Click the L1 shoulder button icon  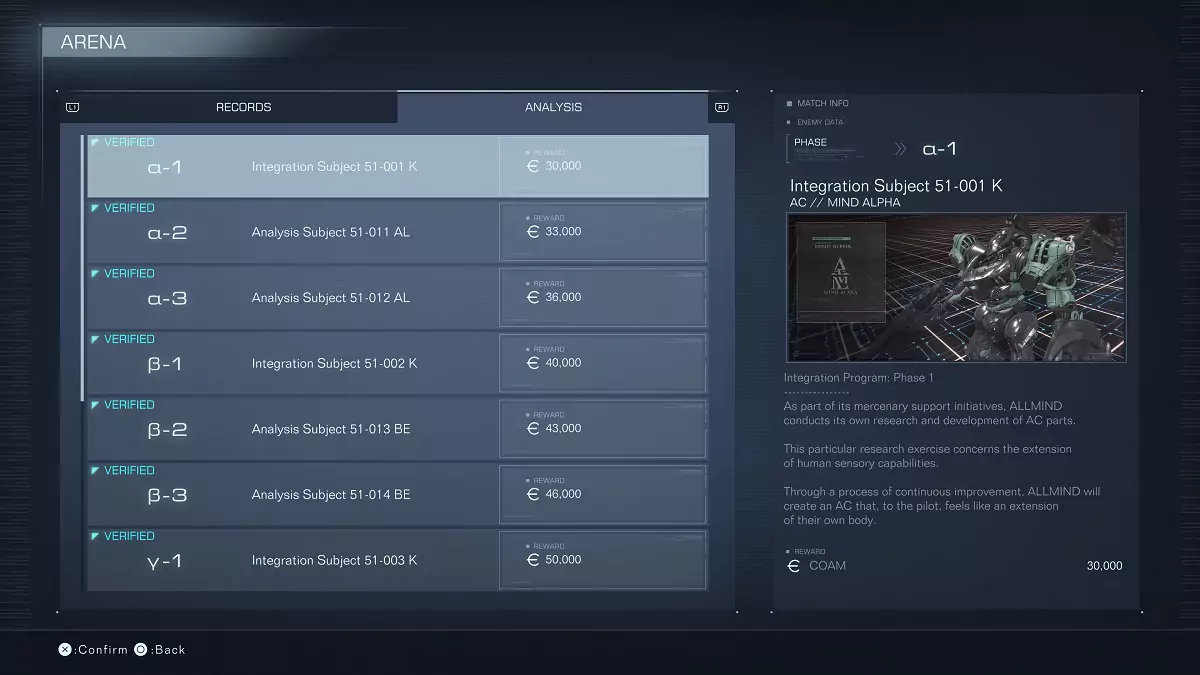tap(72, 107)
